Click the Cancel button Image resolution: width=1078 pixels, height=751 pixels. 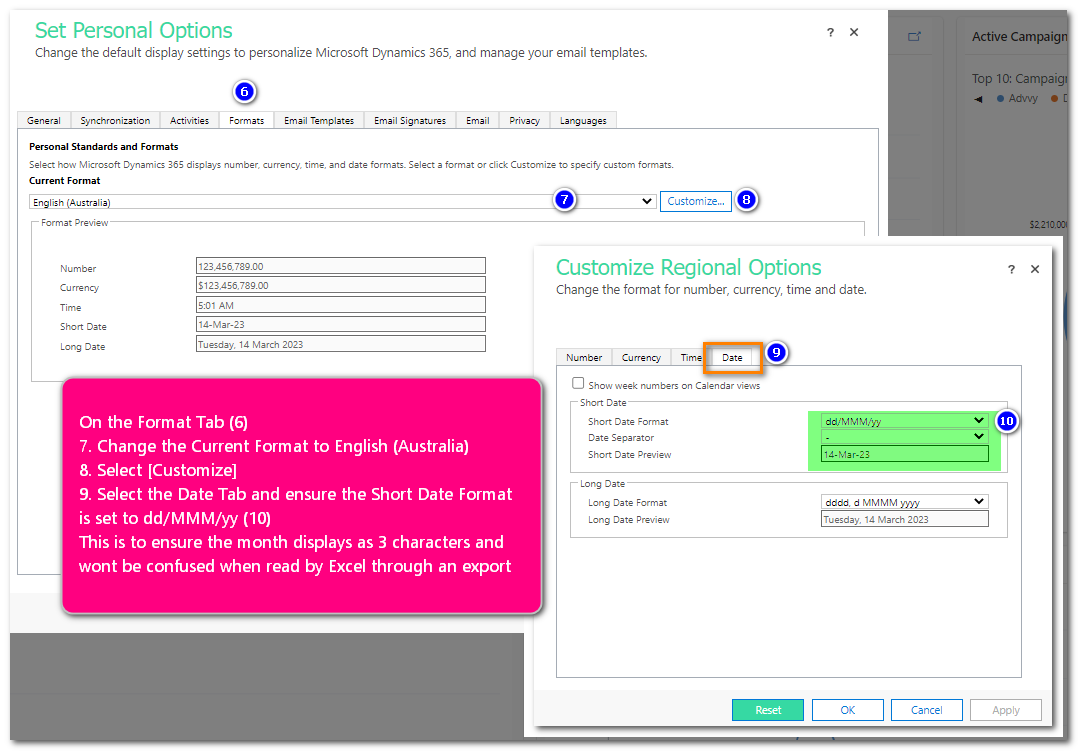click(x=926, y=710)
